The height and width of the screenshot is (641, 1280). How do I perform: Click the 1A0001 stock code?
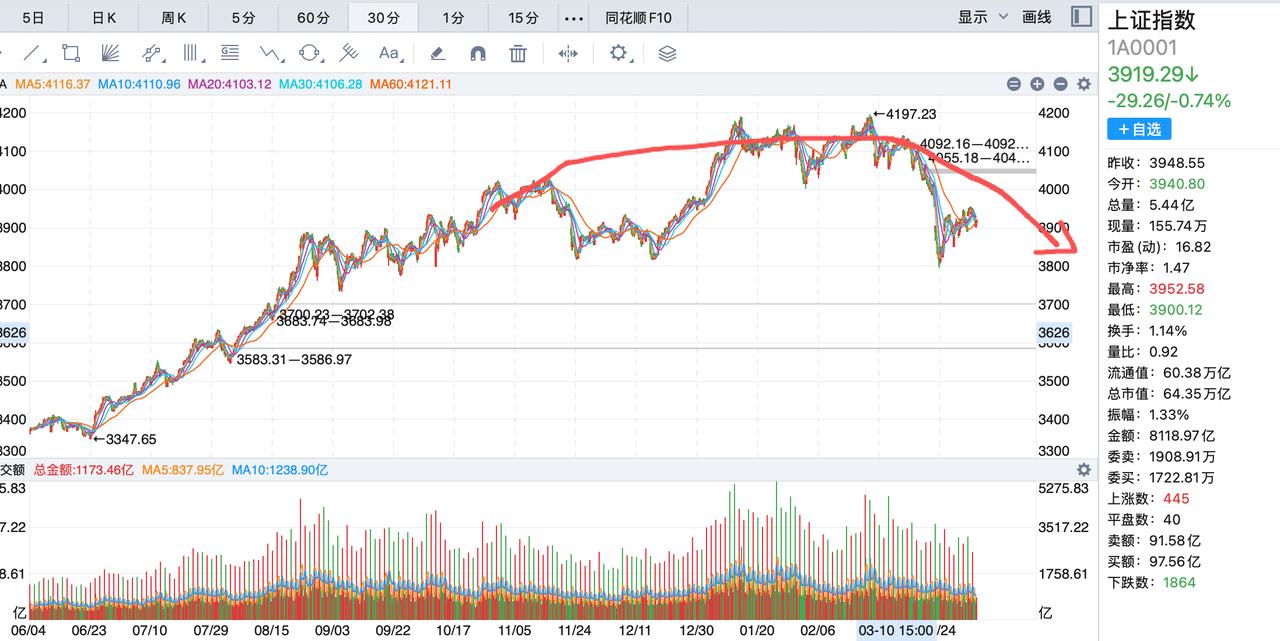pyautogui.click(x=1142, y=47)
